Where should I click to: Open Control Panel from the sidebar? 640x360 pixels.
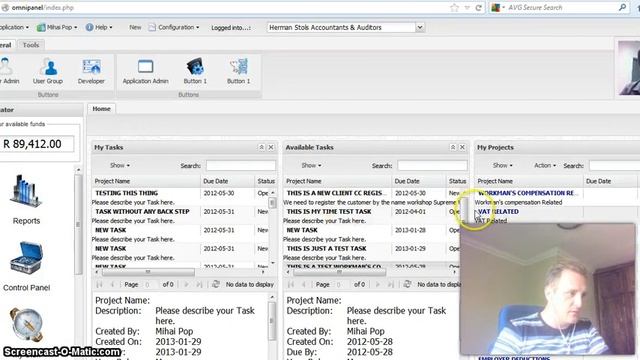(26, 266)
